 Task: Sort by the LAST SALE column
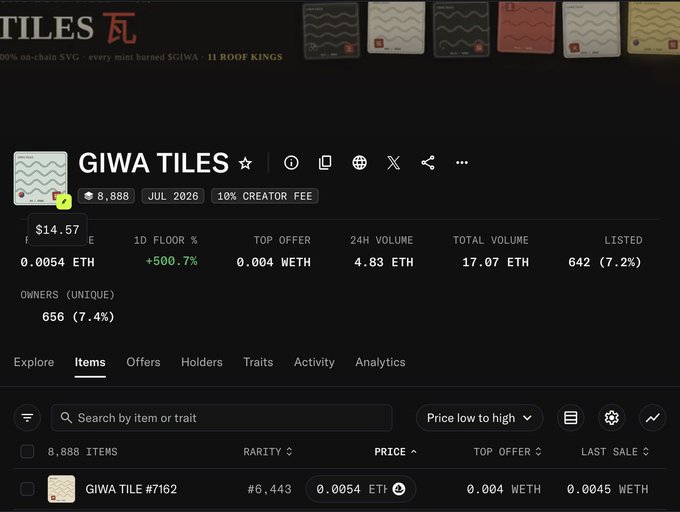615,452
